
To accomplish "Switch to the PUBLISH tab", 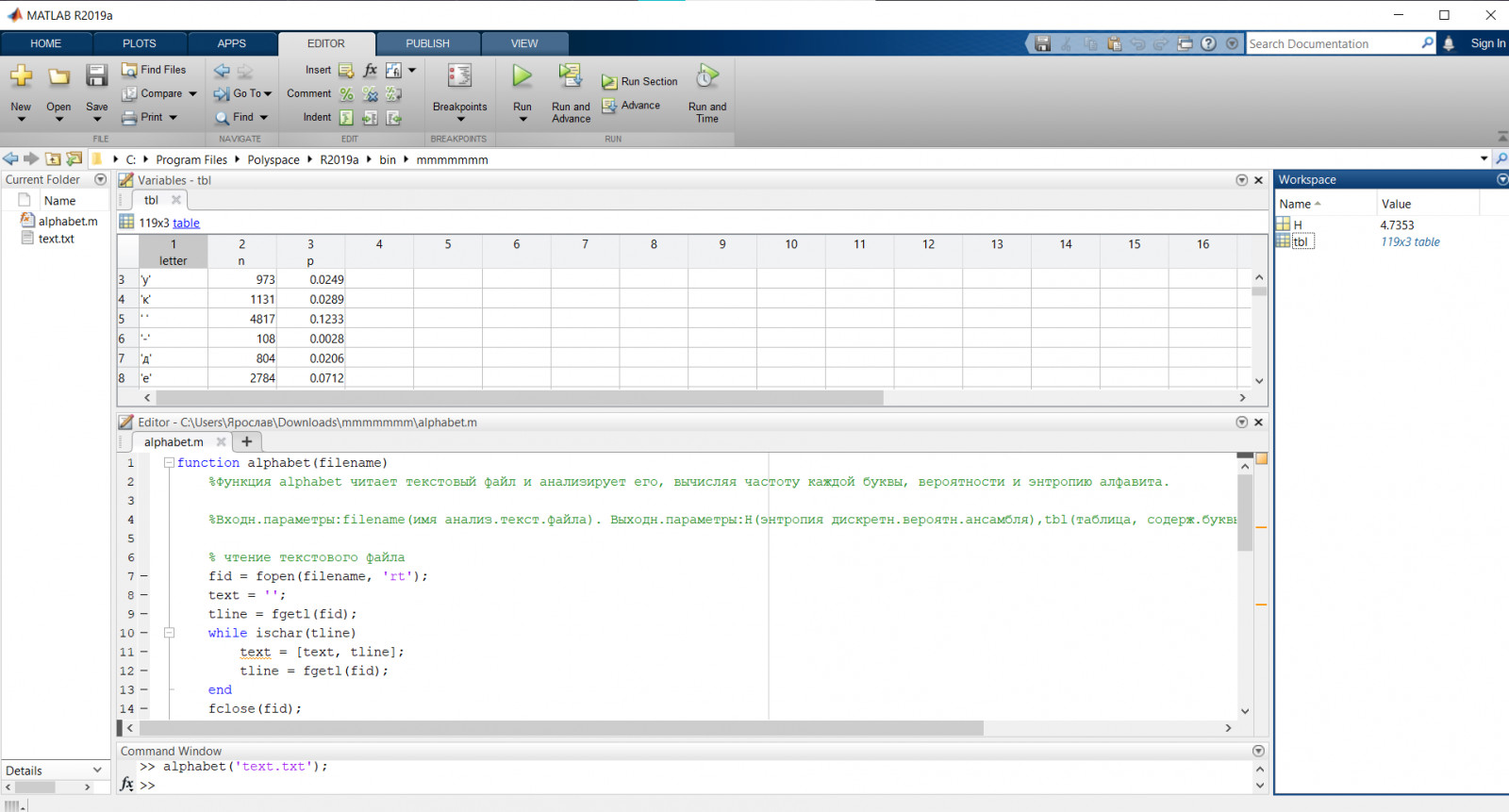I will tap(428, 43).
